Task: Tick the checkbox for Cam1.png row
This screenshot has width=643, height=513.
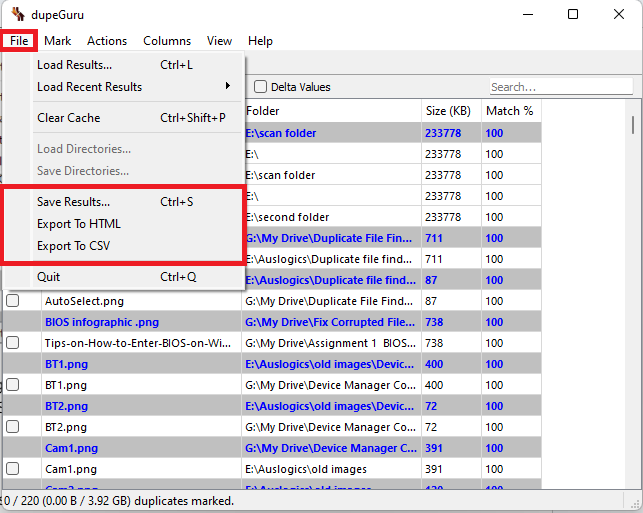Action: [x=13, y=468]
